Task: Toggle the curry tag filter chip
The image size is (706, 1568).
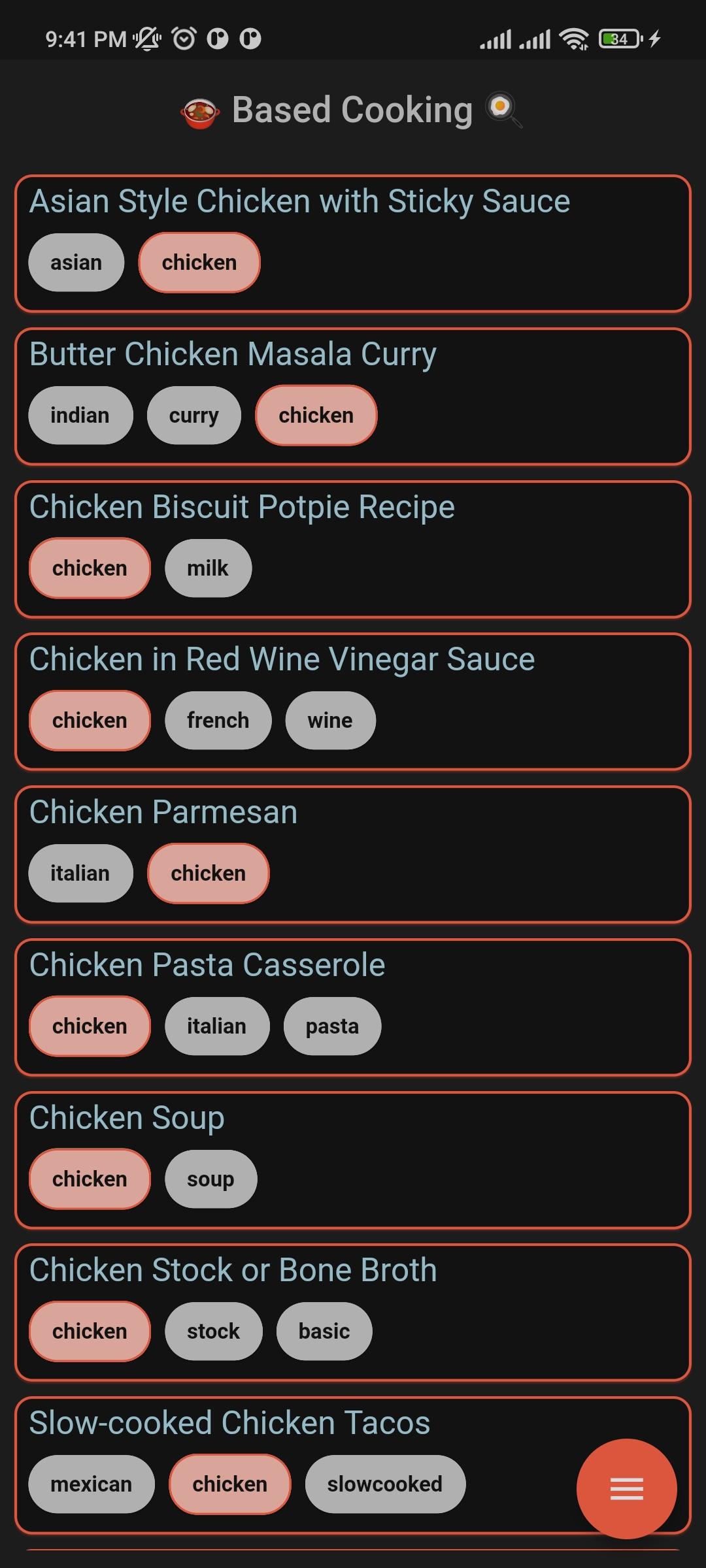Action: (x=193, y=416)
